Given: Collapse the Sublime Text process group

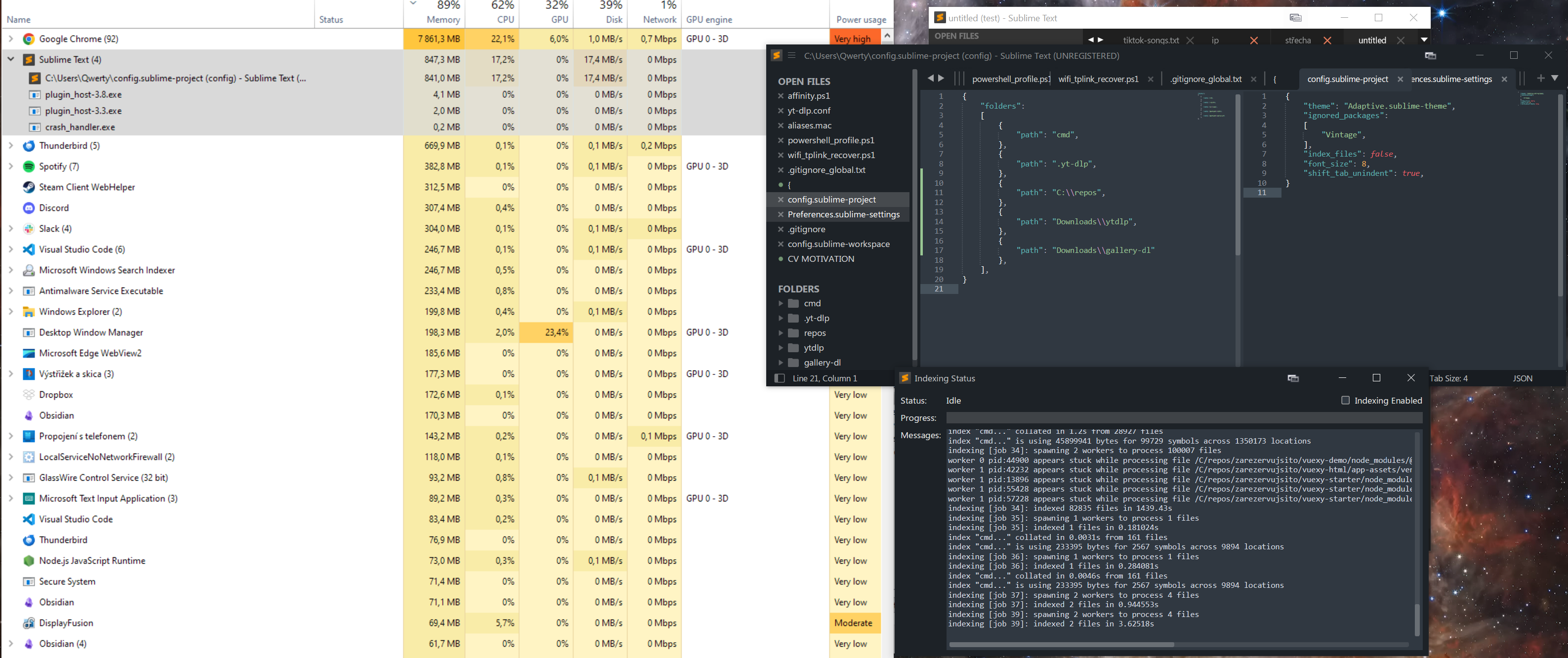Looking at the screenshot, I should 11,59.
